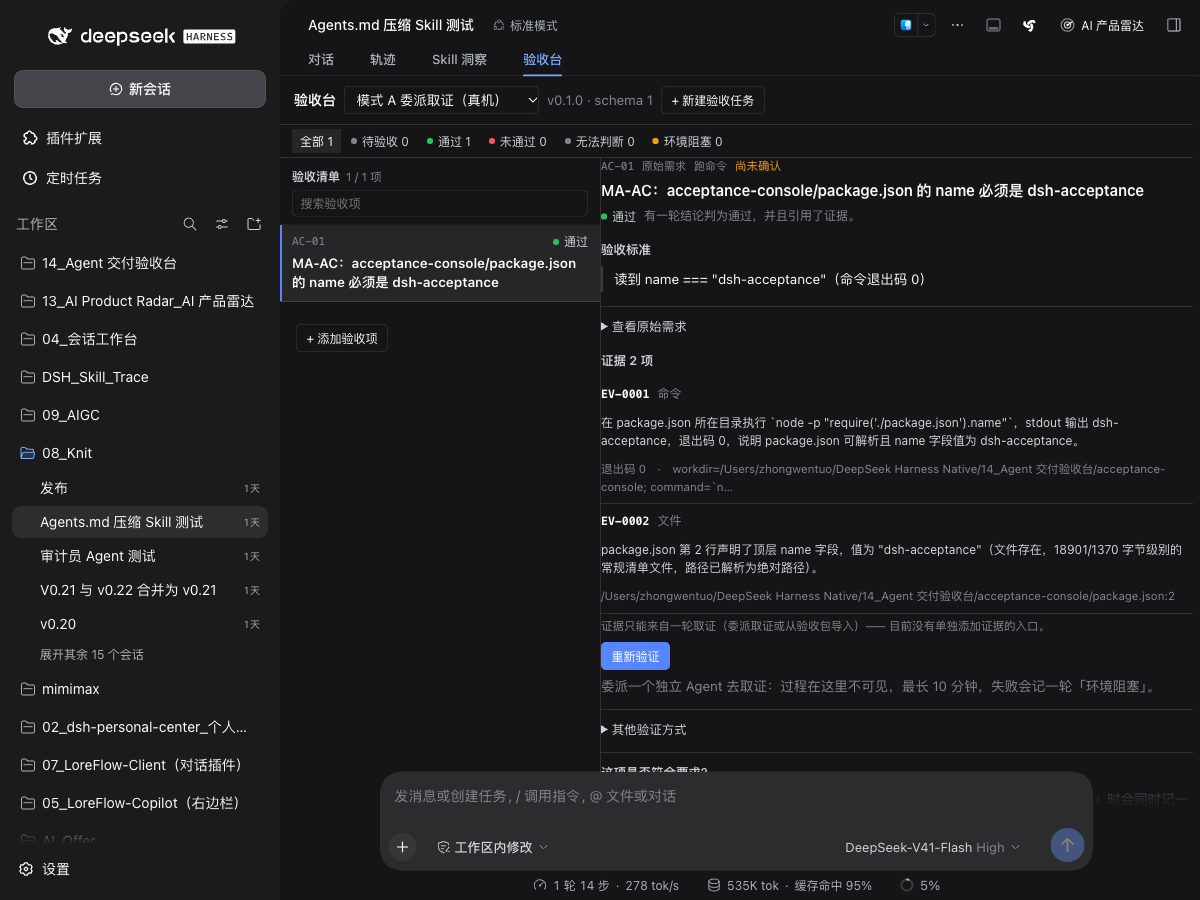Focus the message input box
Screen dimensions: 1200x900
pyautogui.click(x=736, y=796)
